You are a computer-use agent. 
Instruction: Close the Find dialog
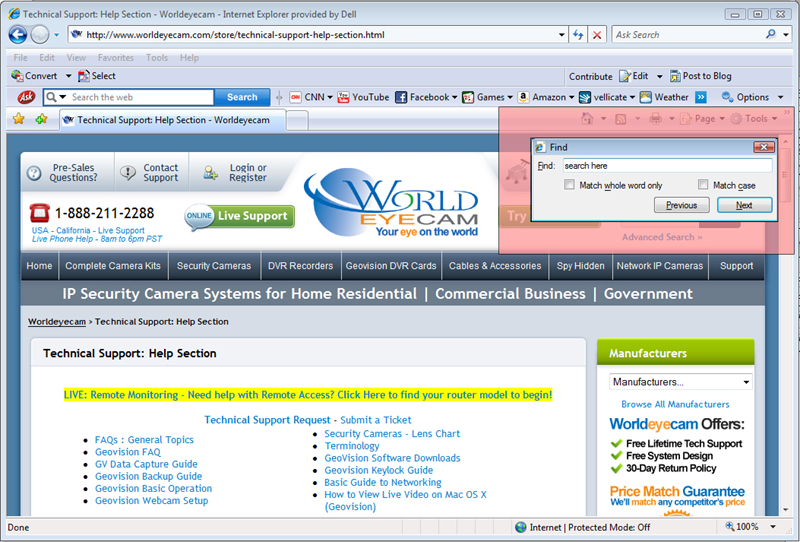(764, 147)
